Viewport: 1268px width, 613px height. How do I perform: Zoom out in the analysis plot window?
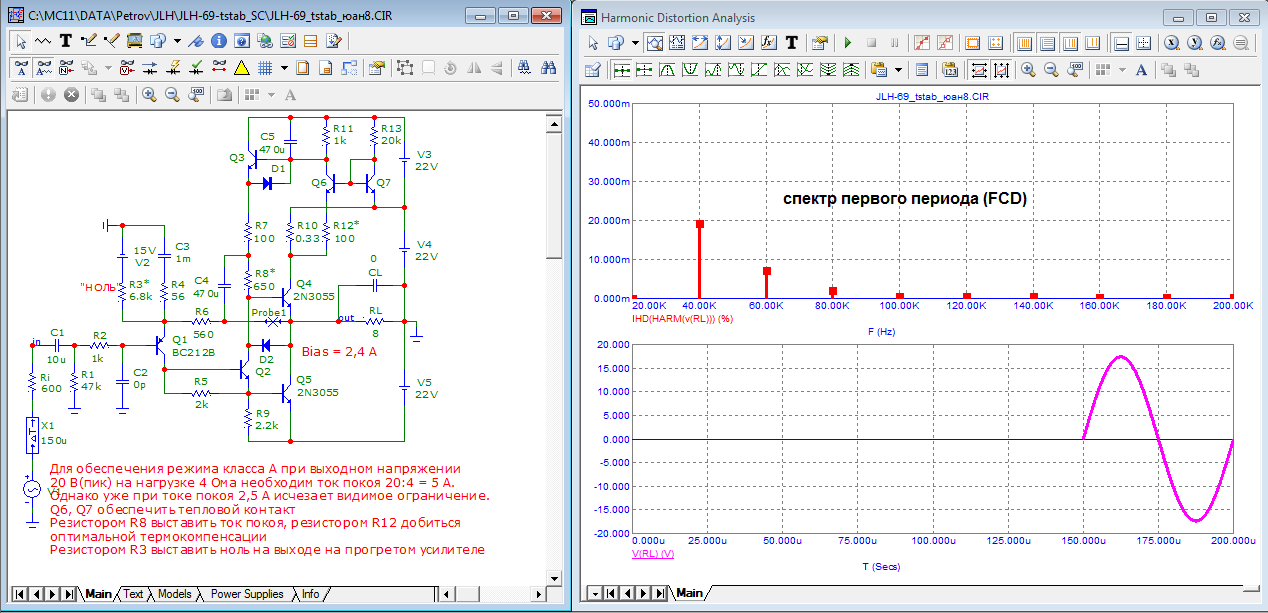point(1051,70)
